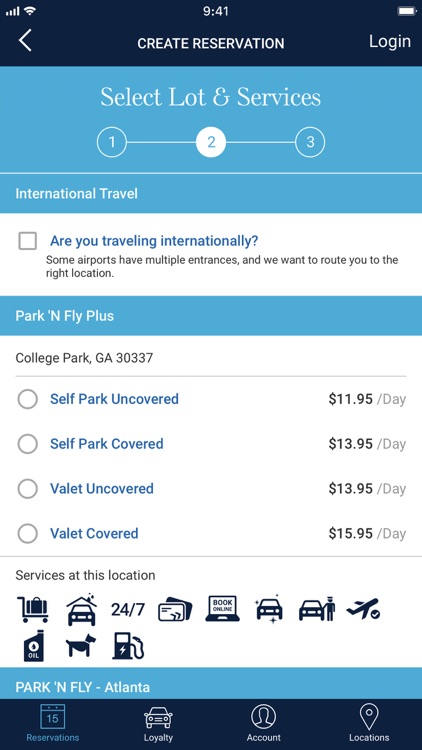Tap the airplane flight check icon
Screen dimensions: 422x750
pyautogui.click(x=363, y=608)
